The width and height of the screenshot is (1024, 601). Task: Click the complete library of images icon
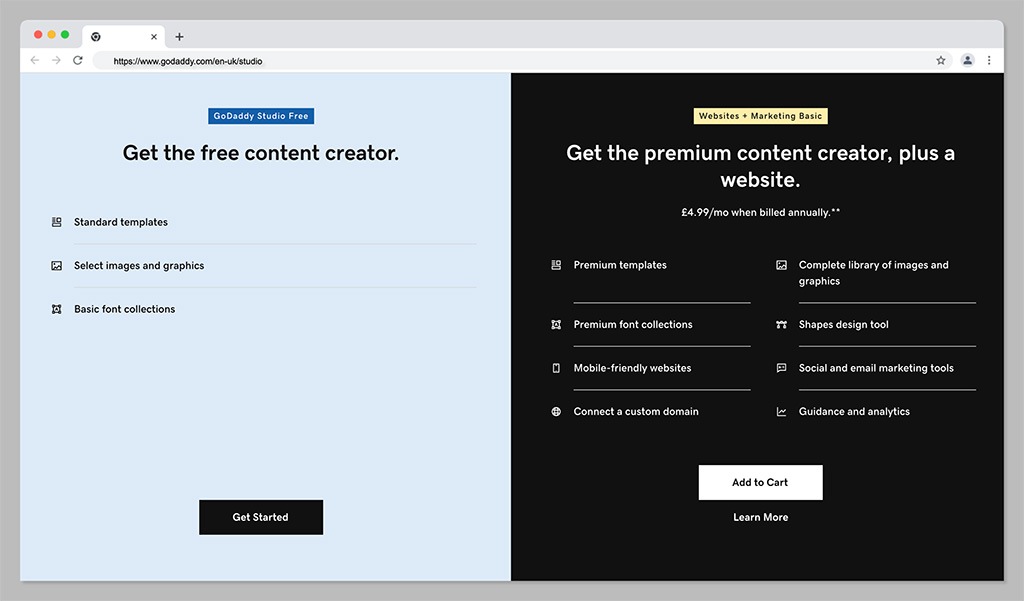click(781, 264)
